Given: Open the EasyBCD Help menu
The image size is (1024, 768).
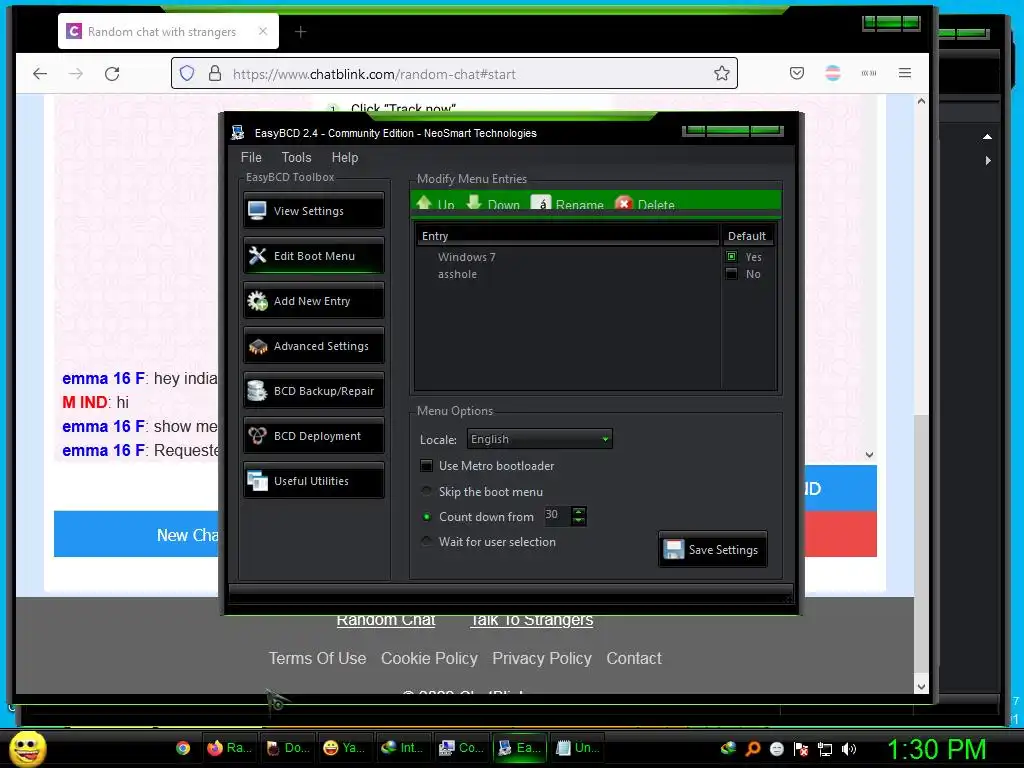Looking at the screenshot, I should (345, 157).
